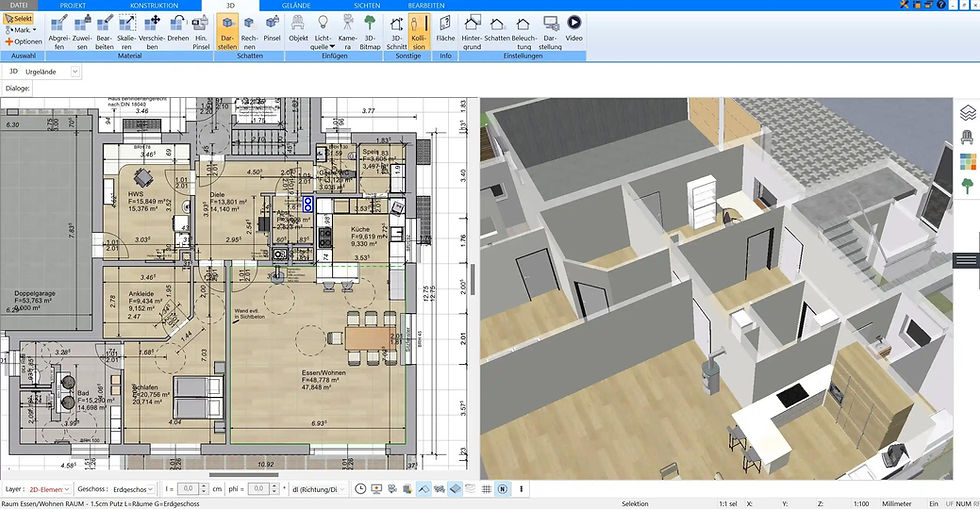This screenshot has width=980, height=509.
Task: Click the Küche room label
Action: pyautogui.click(x=360, y=229)
